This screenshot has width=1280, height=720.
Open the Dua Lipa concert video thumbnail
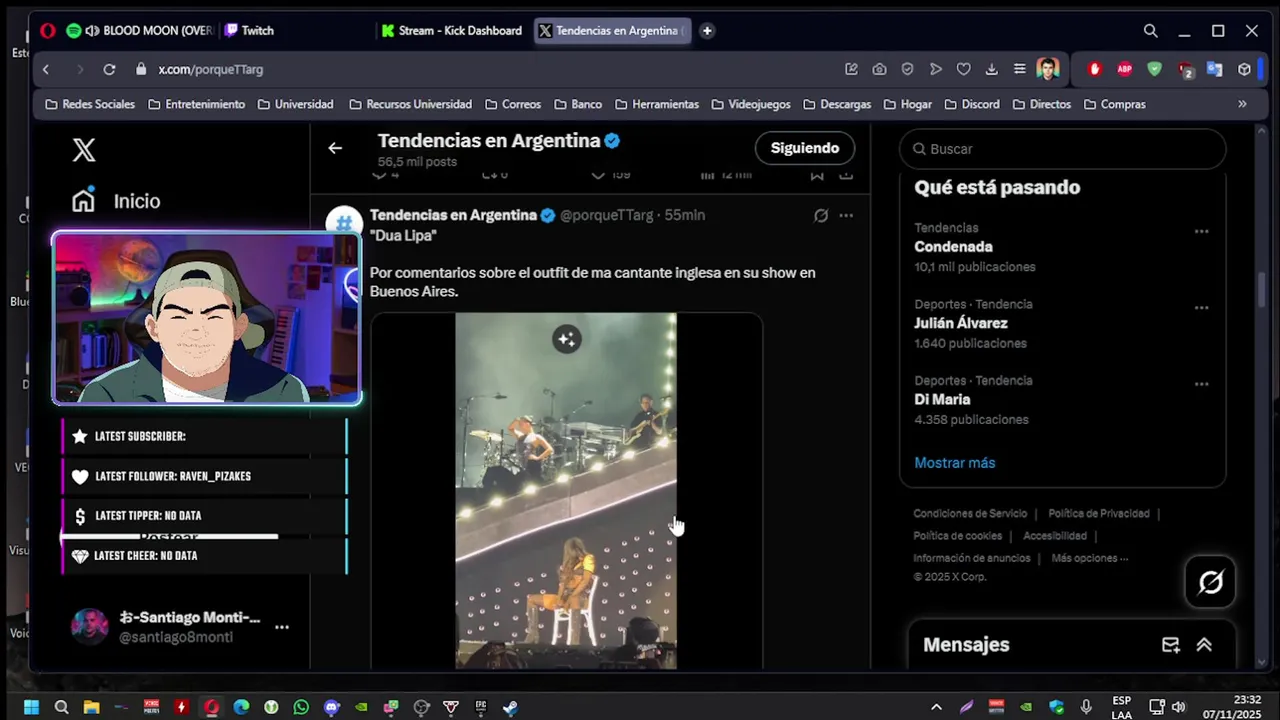(x=566, y=491)
